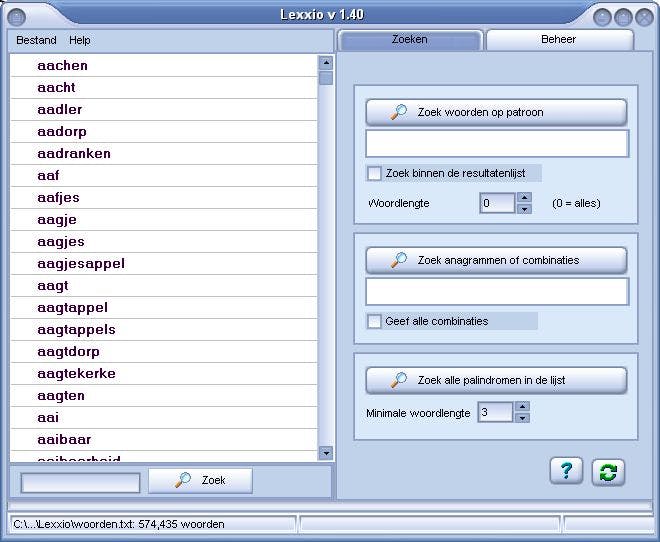Select the word 'aagtekerke'
The width and height of the screenshot is (660, 542).
164,374
